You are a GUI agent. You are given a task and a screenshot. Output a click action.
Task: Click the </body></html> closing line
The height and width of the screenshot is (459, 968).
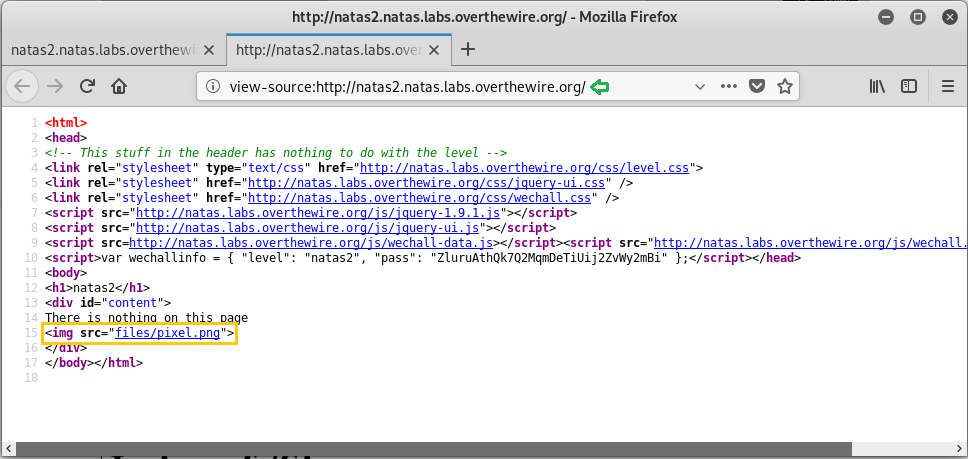94,363
